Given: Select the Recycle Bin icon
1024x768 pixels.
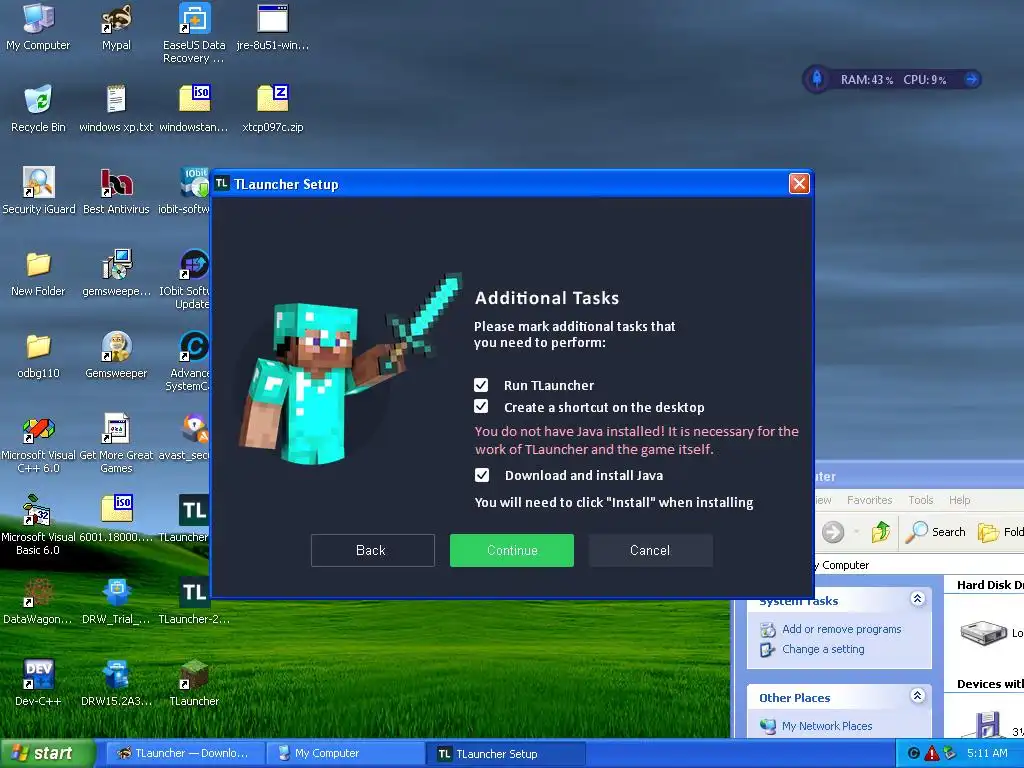Looking at the screenshot, I should tap(38, 109).
